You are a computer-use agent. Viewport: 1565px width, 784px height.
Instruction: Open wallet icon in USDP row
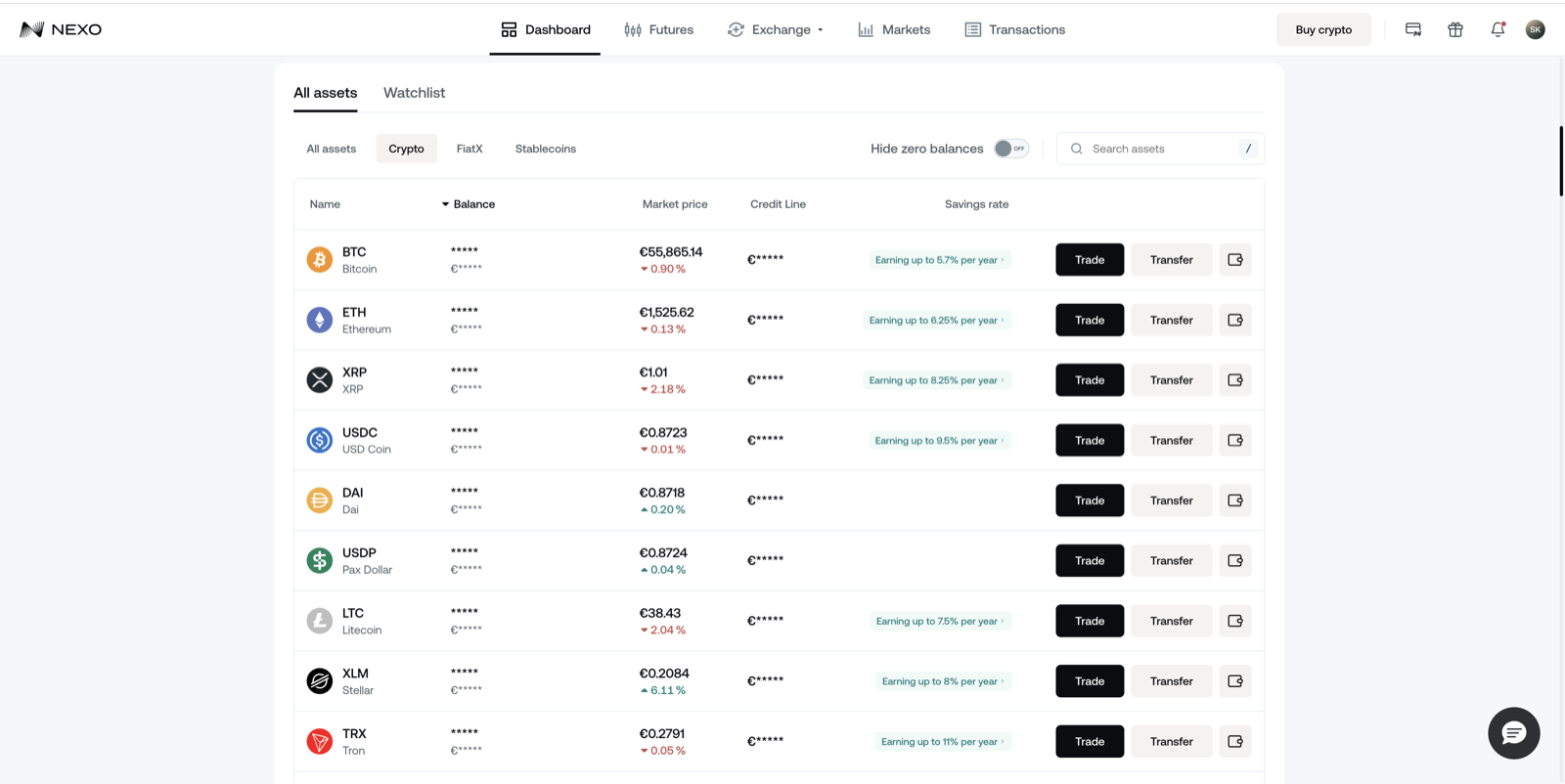(1235, 560)
